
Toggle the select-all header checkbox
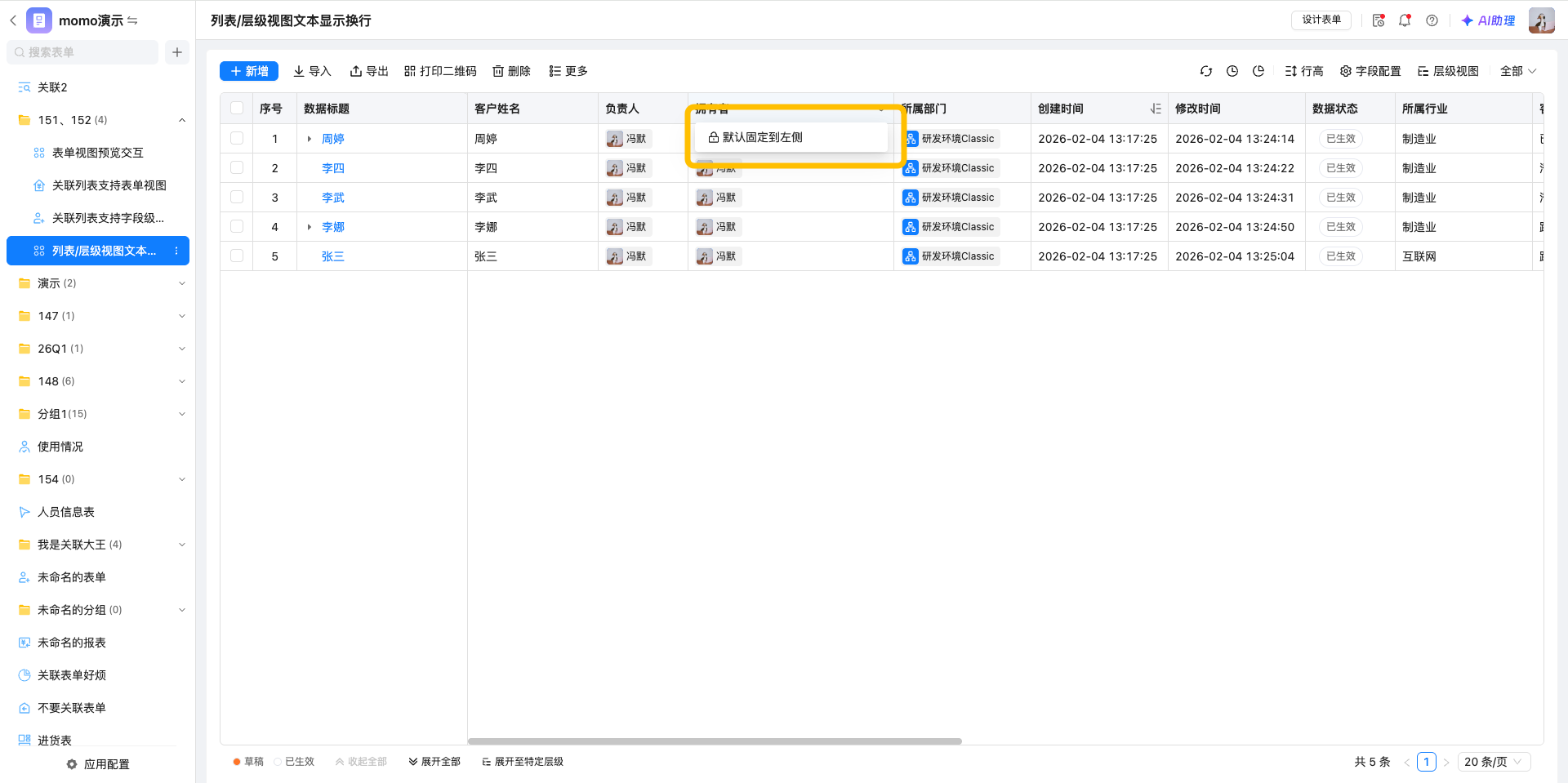point(237,109)
